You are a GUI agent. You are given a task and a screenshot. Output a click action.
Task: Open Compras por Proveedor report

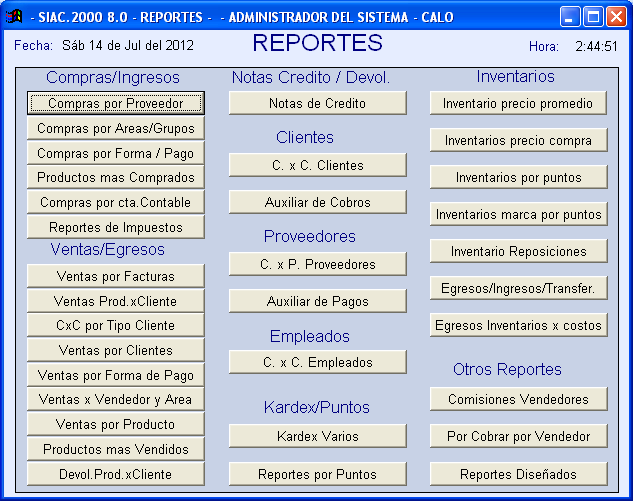[116, 103]
